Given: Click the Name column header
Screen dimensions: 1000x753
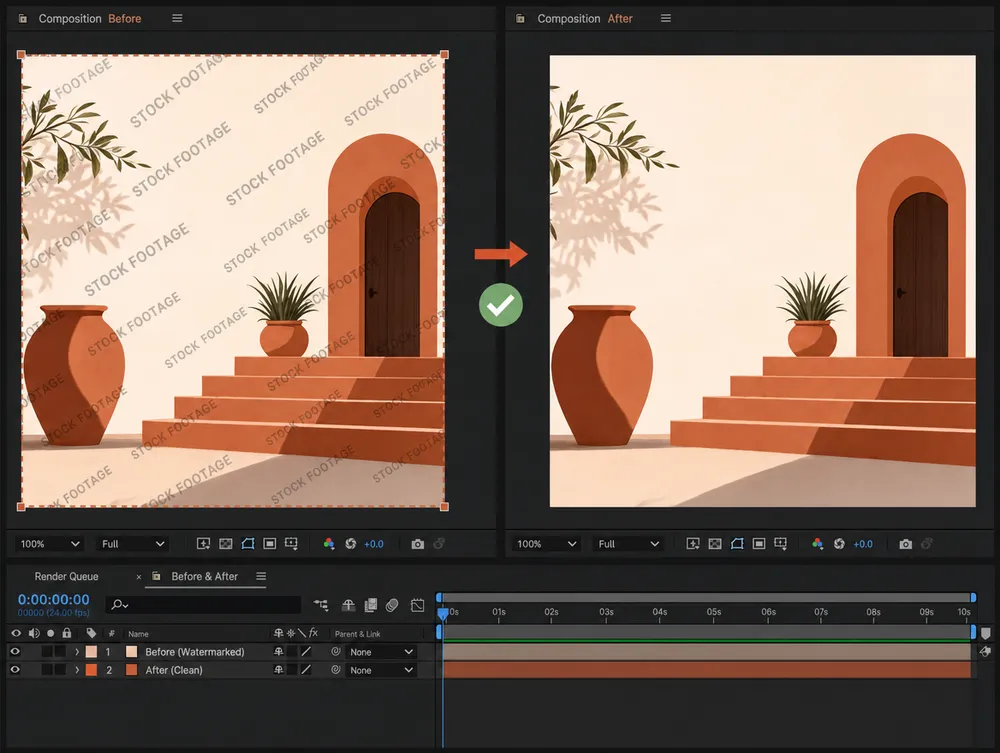Looking at the screenshot, I should coord(138,634).
